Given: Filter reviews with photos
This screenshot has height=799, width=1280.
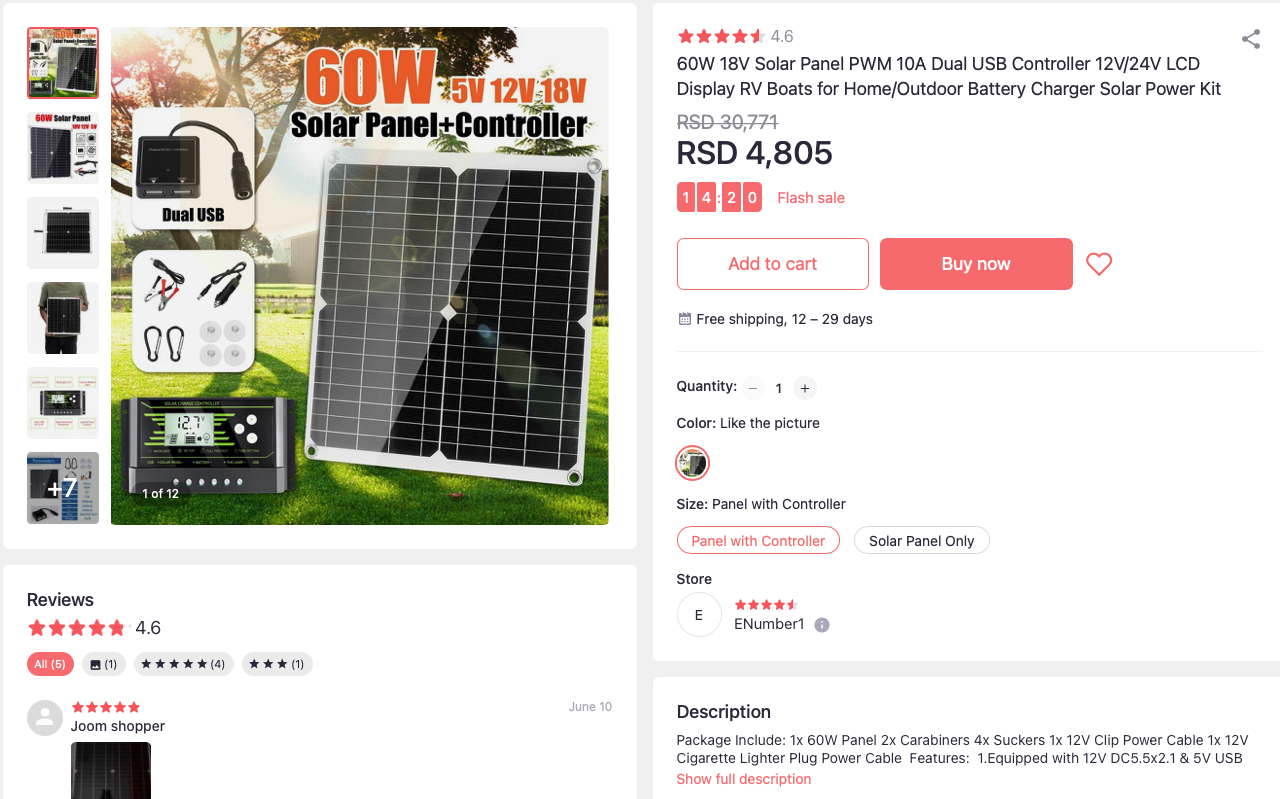Looking at the screenshot, I should pyautogui.click(x=104, y=664).
